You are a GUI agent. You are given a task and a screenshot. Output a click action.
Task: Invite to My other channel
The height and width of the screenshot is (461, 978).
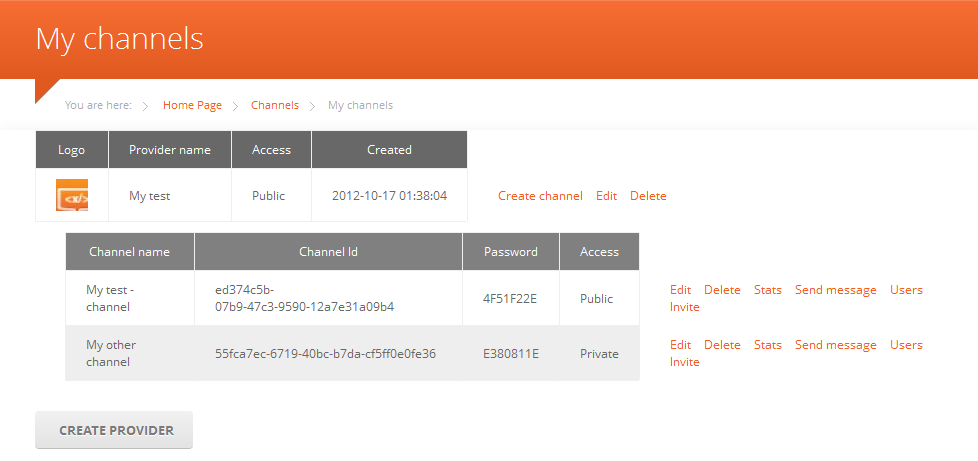click(685, 362)
